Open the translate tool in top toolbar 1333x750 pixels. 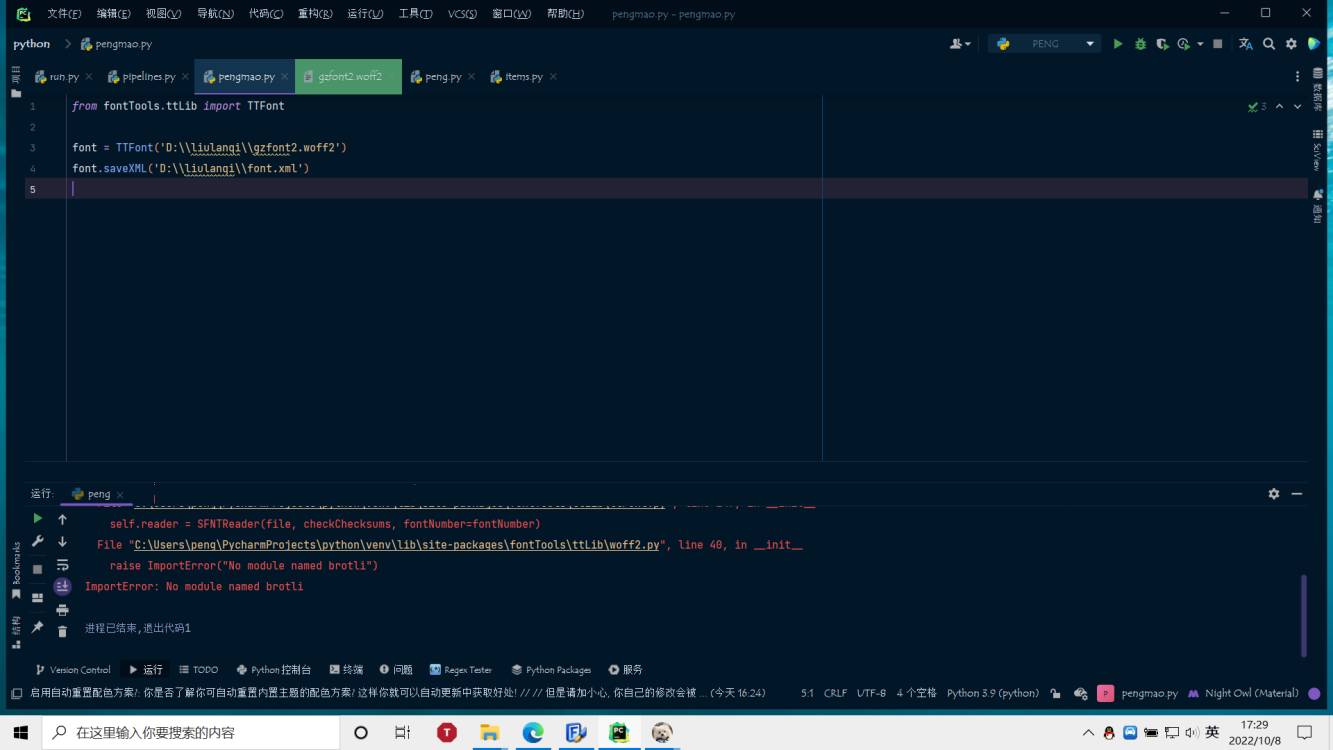tap(1246, 44)
